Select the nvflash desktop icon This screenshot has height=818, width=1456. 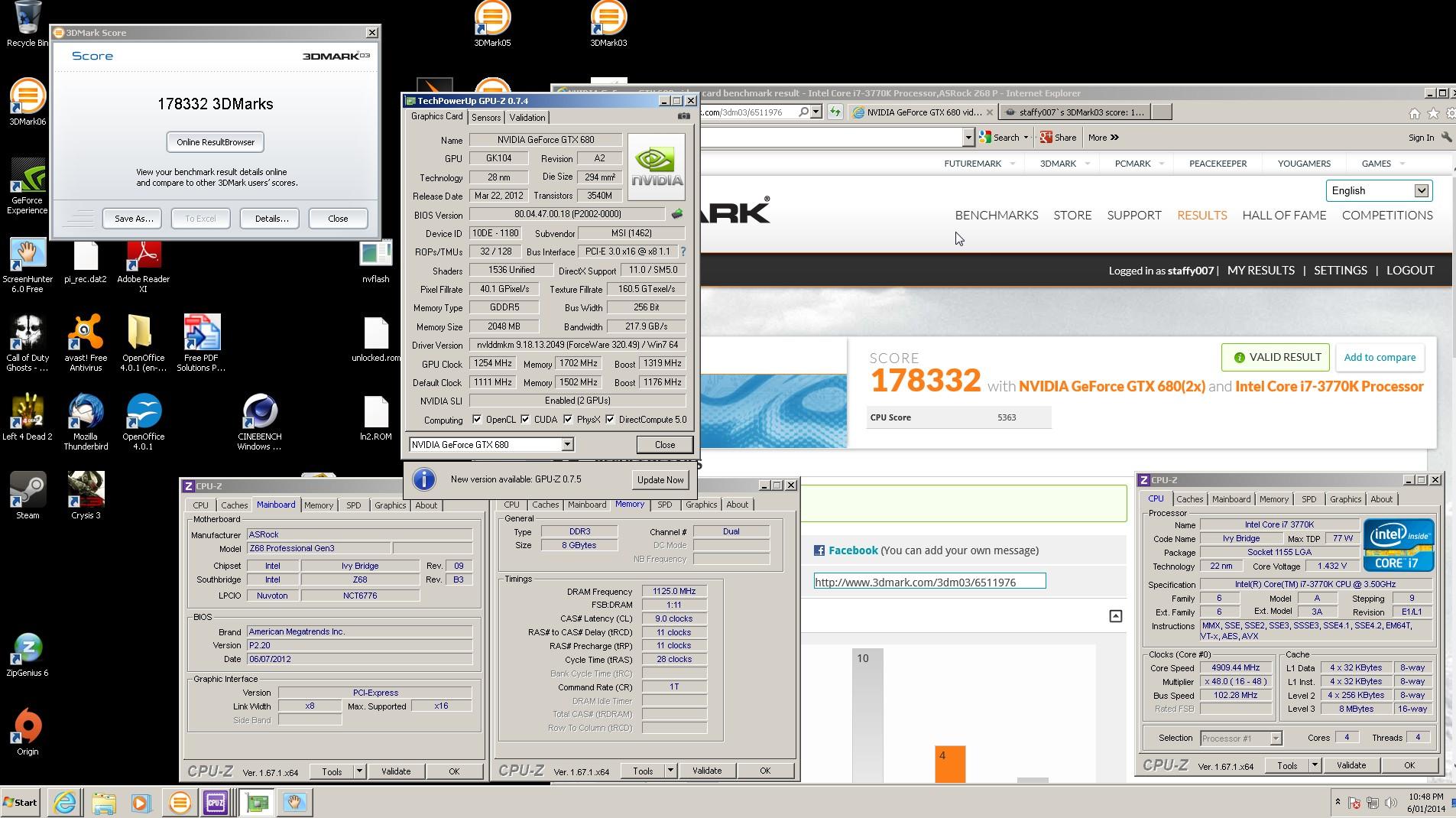pyautogui.click(x=375, y=261)
